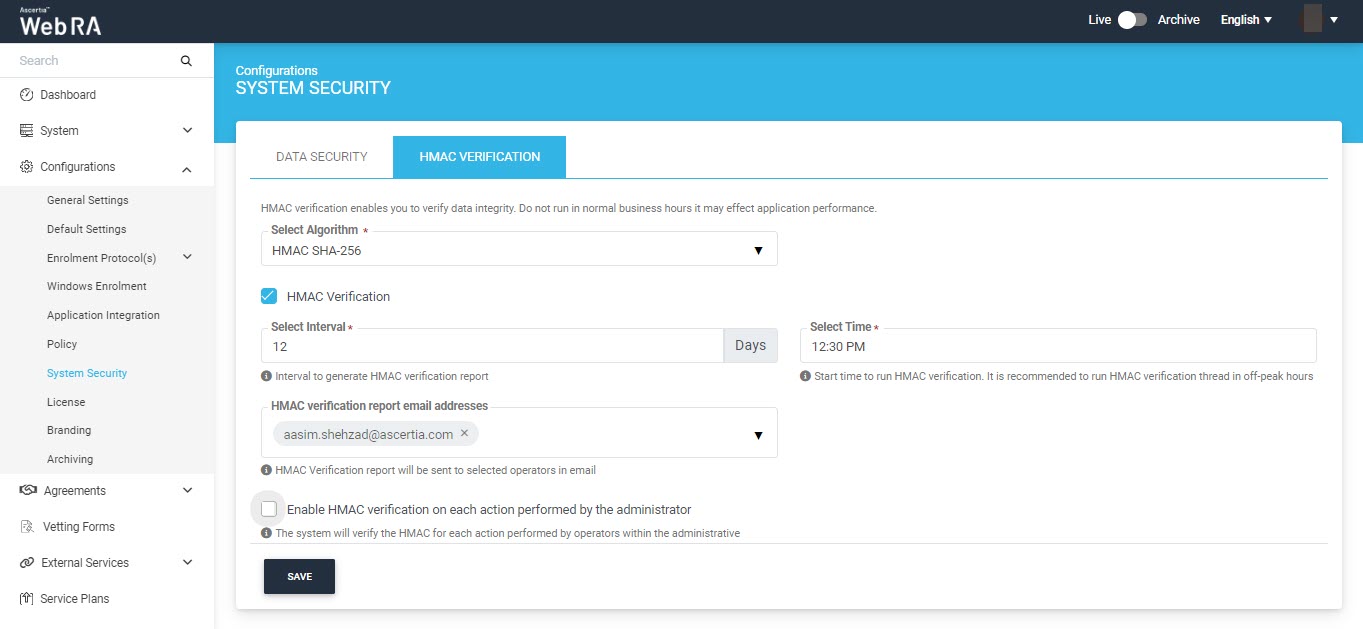The image size is (1363, 629).
Task: Click the Save button
Action: 299,577
